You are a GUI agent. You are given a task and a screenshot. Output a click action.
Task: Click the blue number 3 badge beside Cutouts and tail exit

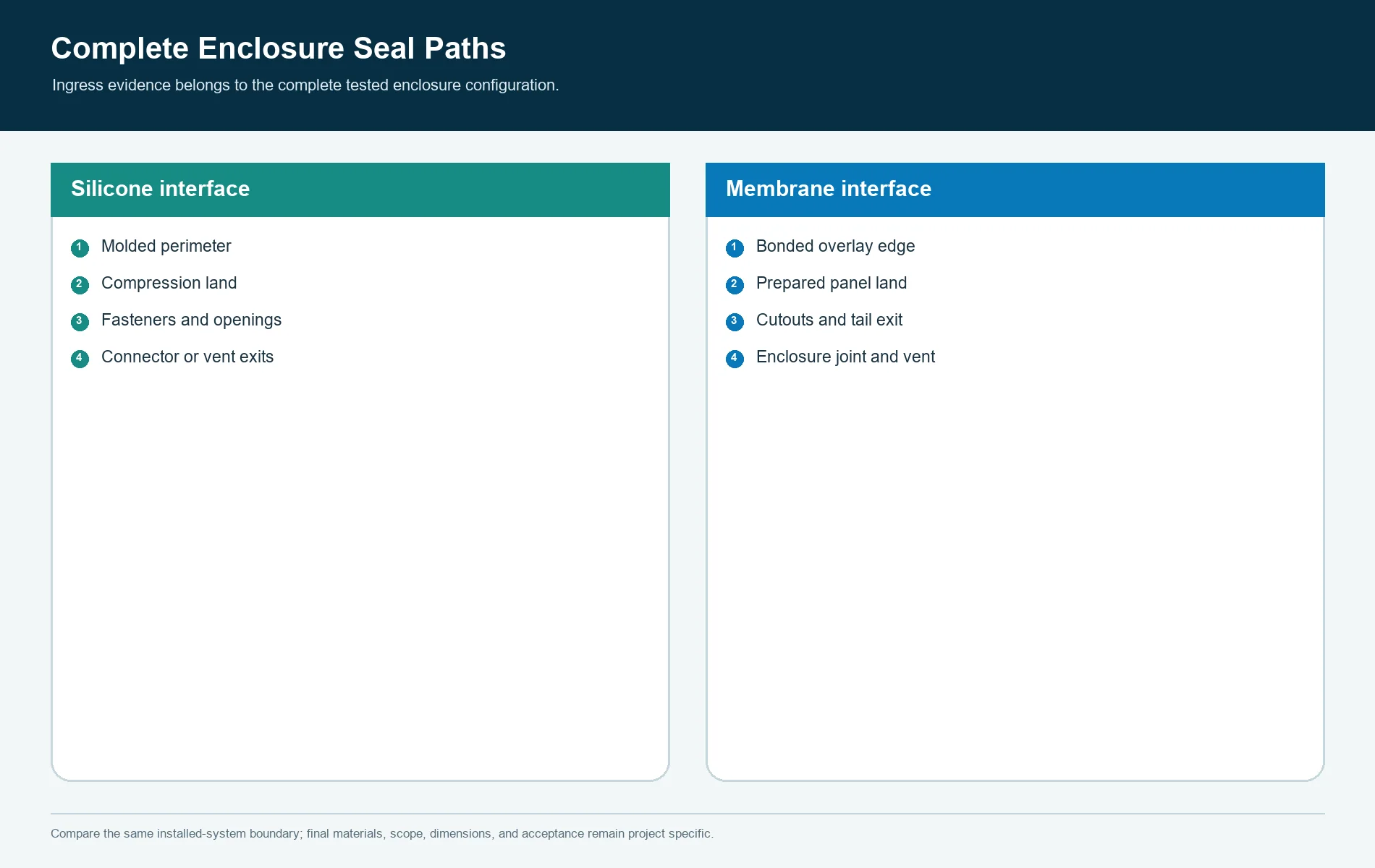(735, 322)
